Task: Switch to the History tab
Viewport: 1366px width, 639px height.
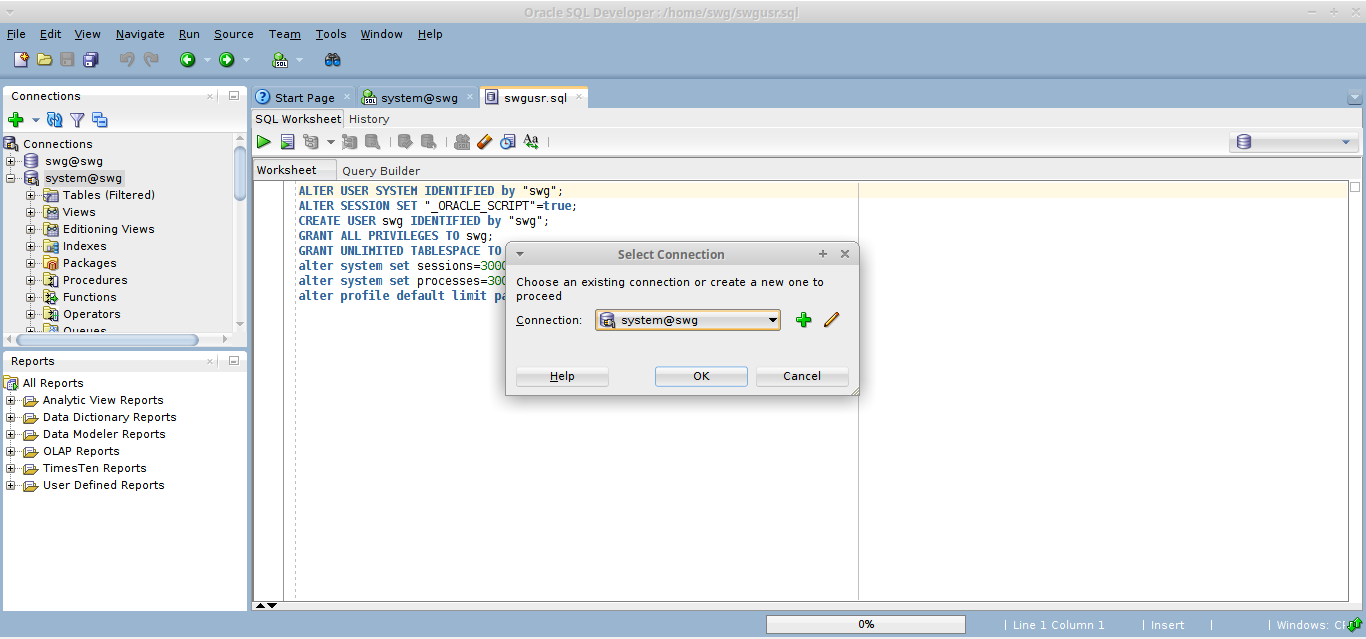Action: [x=369, y=119]
